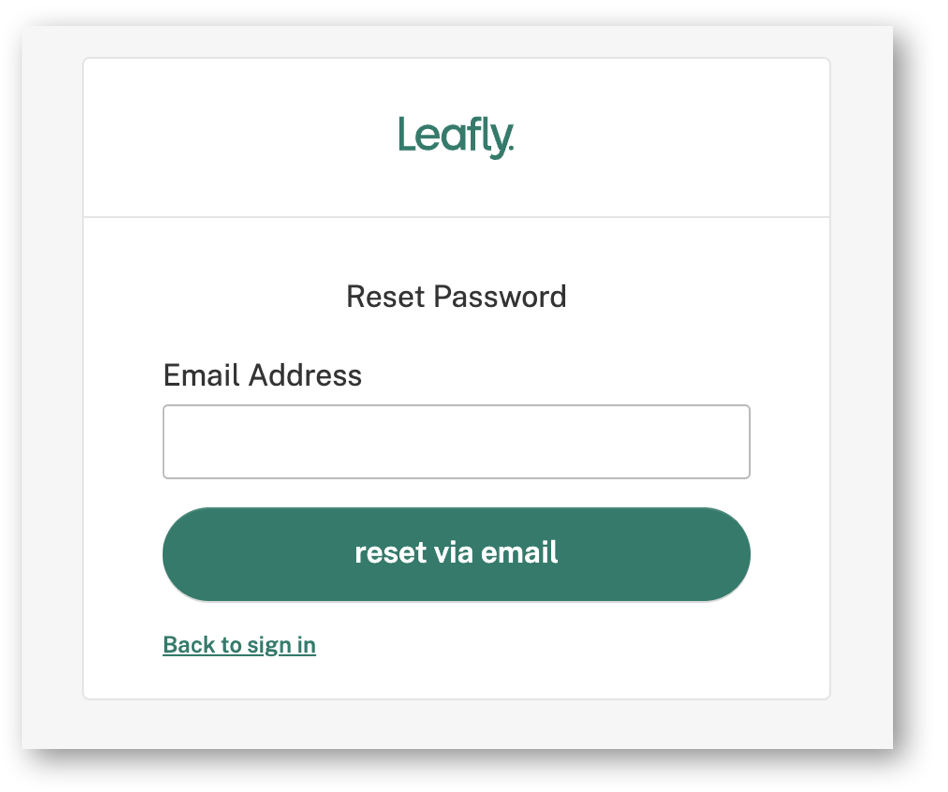Viewport: 948px width, 792px height.
Task: Activate the field under Email Address
Action: pos(456,441)
